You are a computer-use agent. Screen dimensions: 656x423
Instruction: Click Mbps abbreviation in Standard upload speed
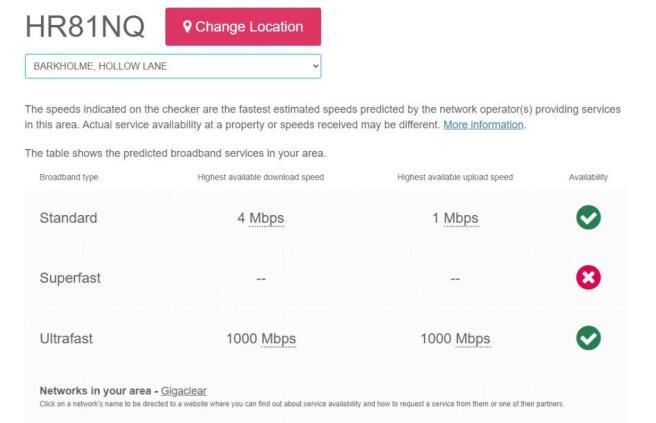(x=460, y=218)
